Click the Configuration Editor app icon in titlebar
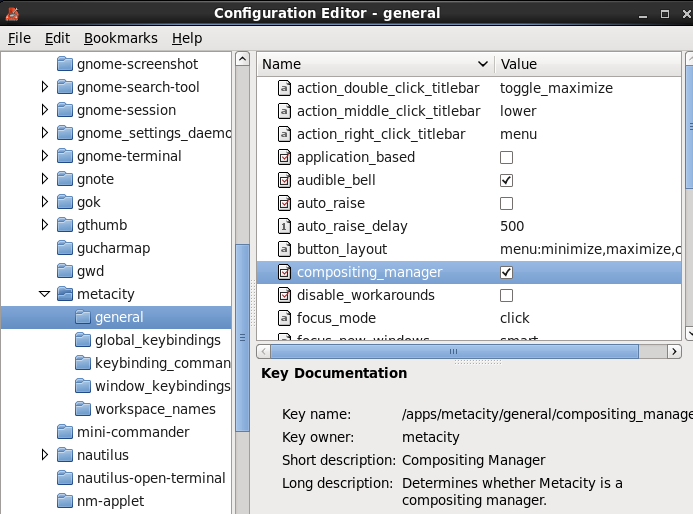The height and width of the screenshot is (514, 693). pos(12,14)
